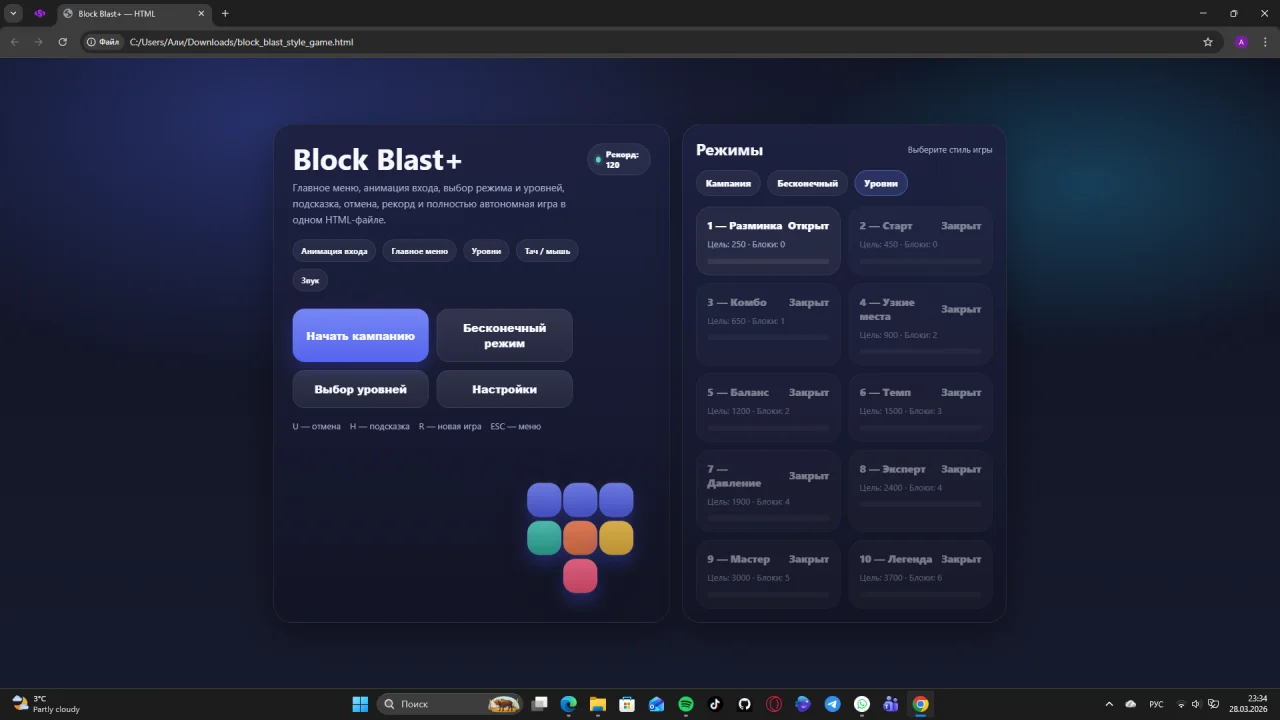Select locked level 10 — Легенда

coord(920,574)
